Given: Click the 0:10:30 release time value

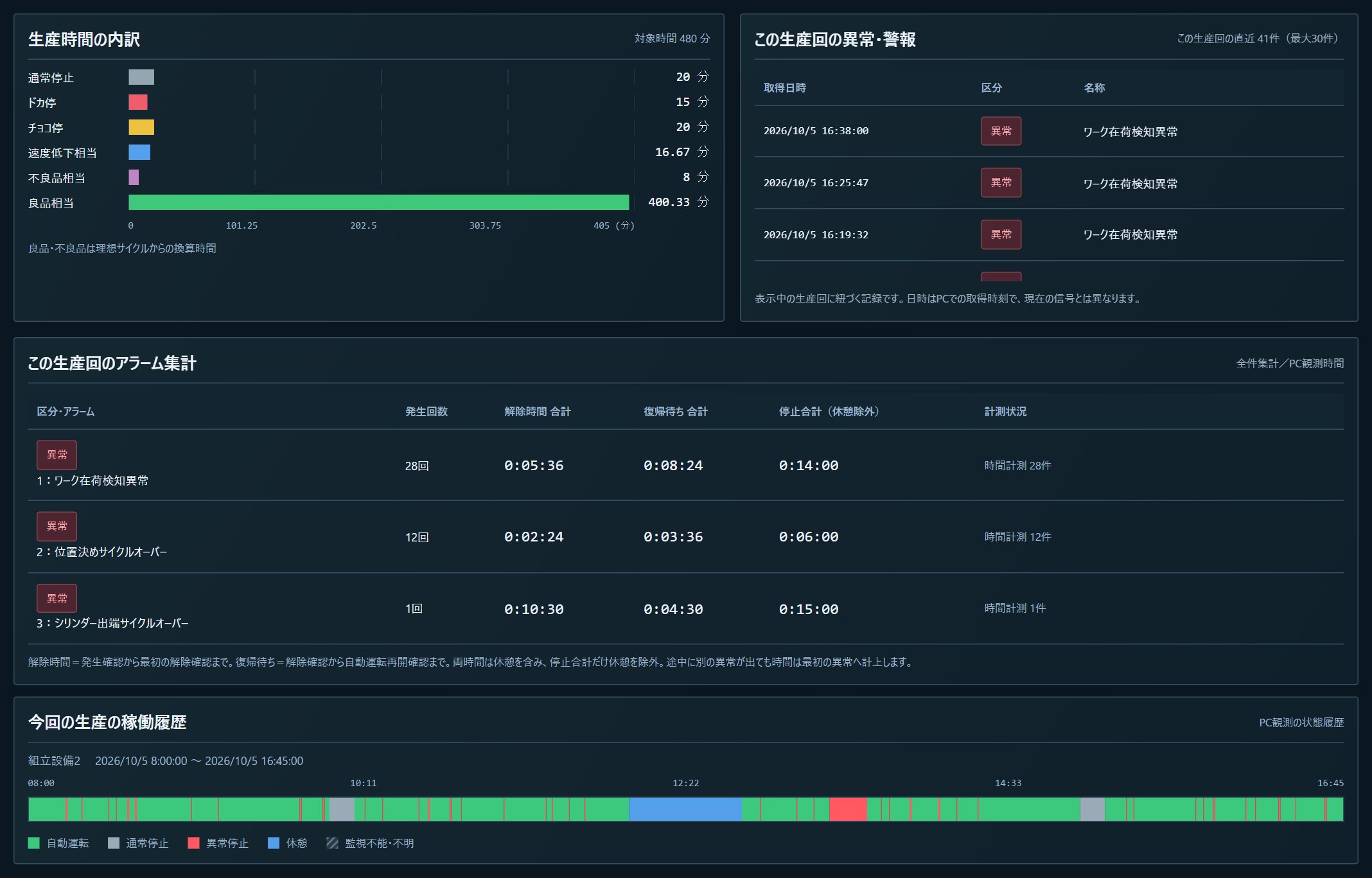Looking at the screenshot, I should [x=534, y=610].
